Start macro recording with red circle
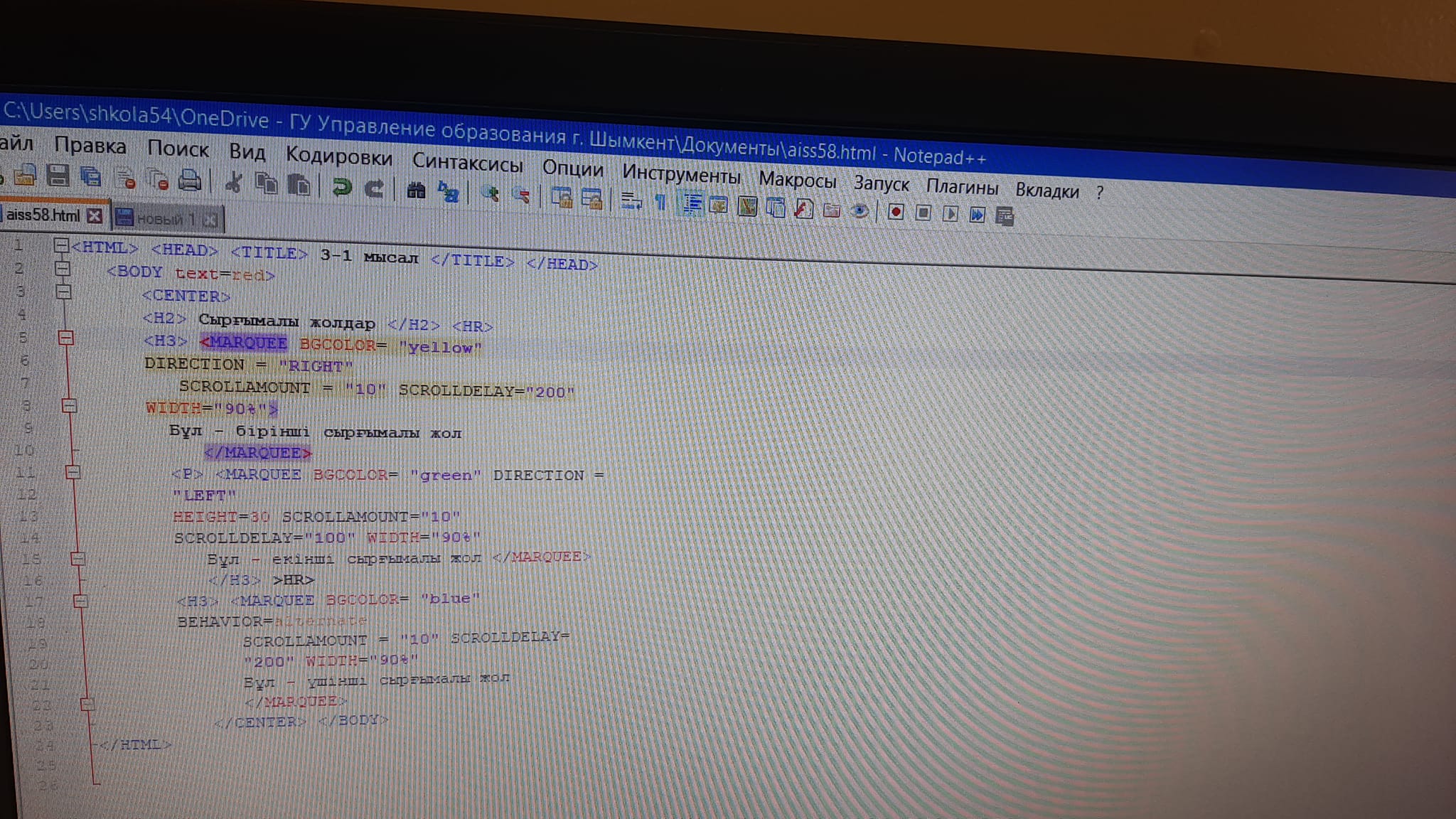The height and width of the screenshot is (819, 1456). (x=896, y=212)
